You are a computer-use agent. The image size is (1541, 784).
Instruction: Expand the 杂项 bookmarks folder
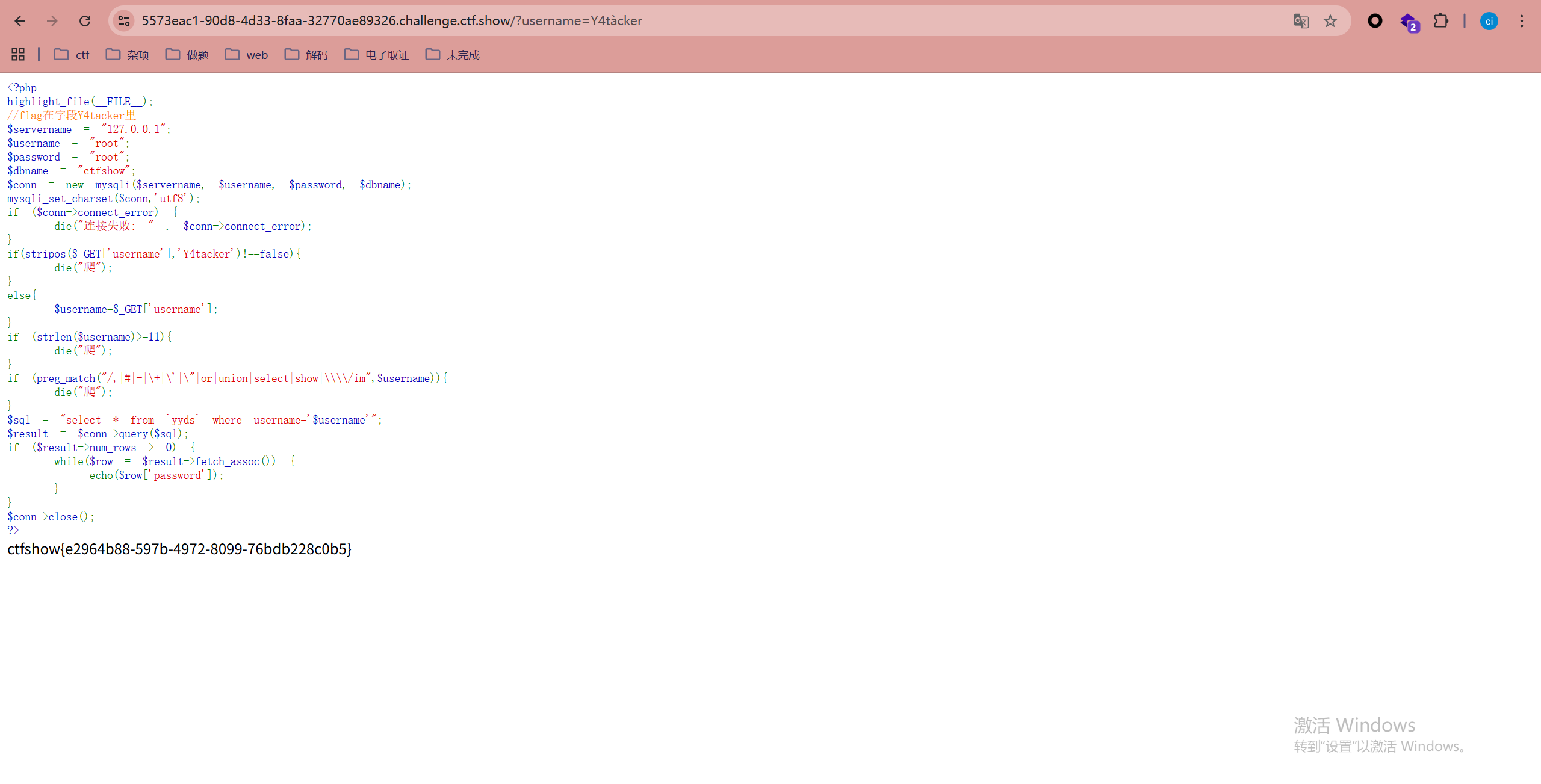point(128,55)
